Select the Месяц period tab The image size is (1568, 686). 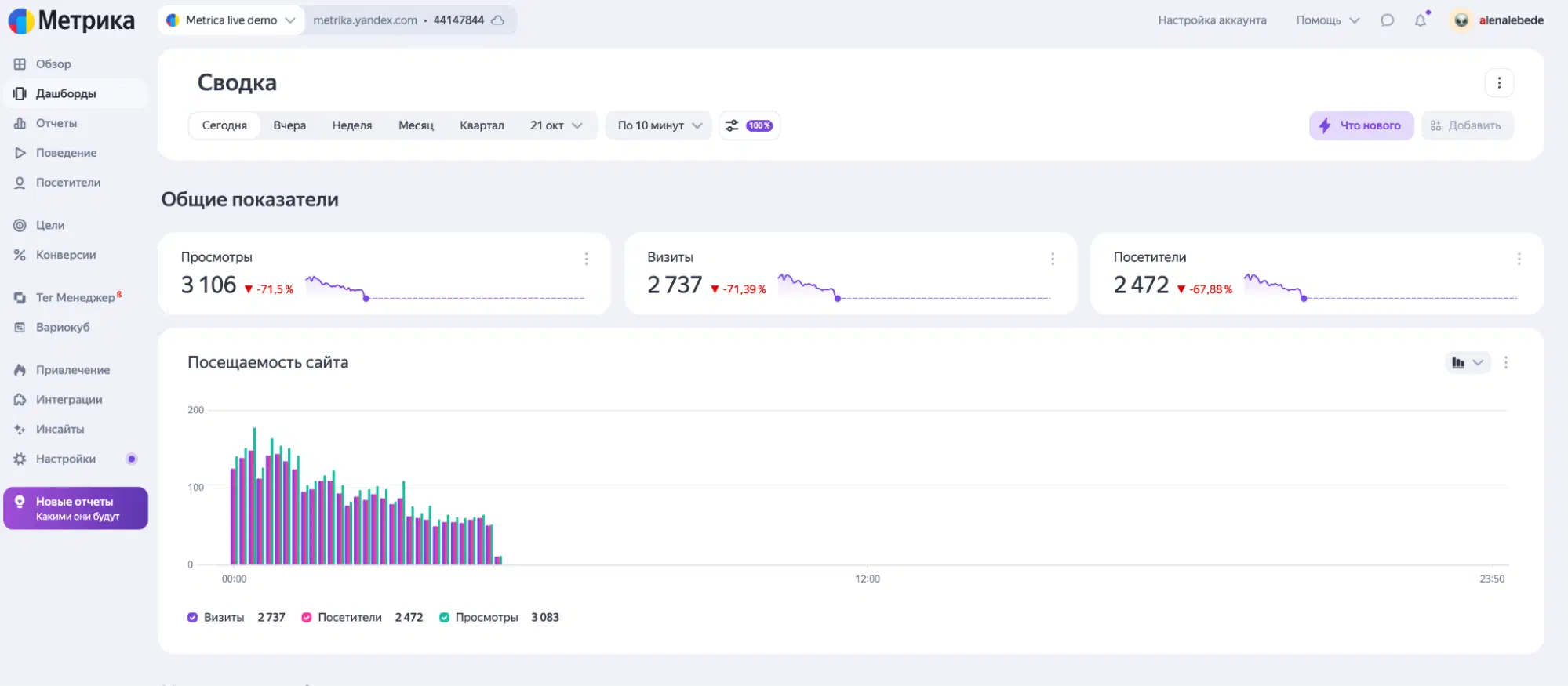pyautogui.click(x=416, y=125)
